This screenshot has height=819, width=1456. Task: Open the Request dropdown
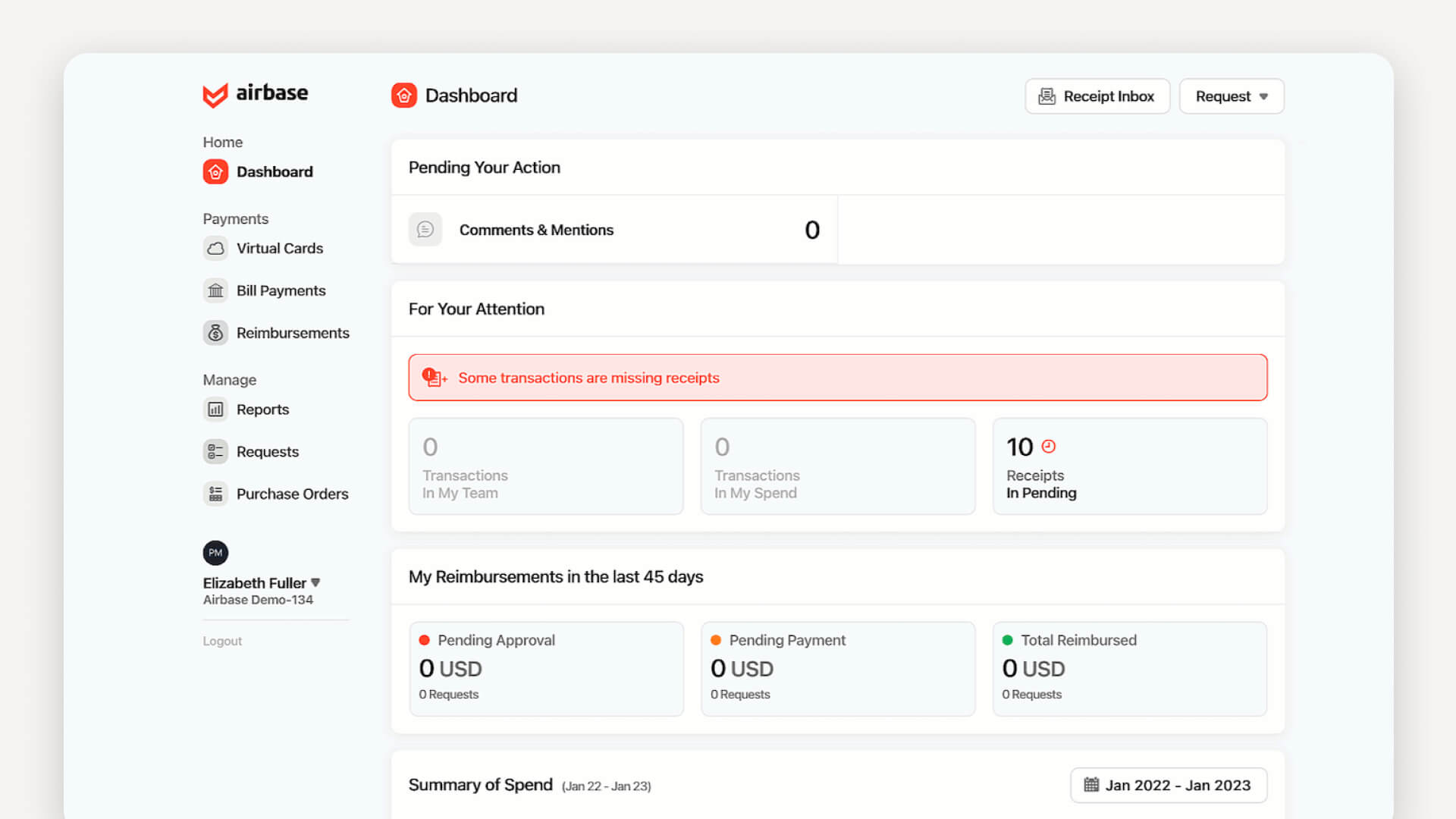coord(1230,96)
